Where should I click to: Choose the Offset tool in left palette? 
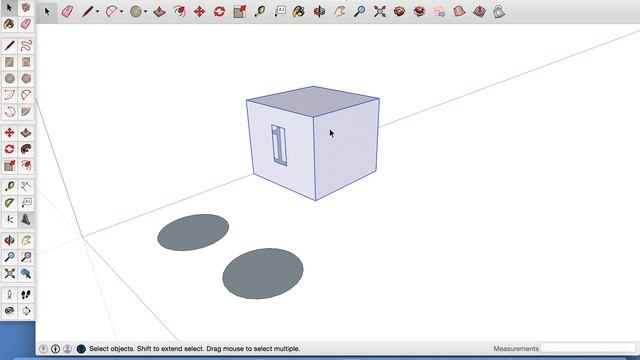tap(26, 165)
